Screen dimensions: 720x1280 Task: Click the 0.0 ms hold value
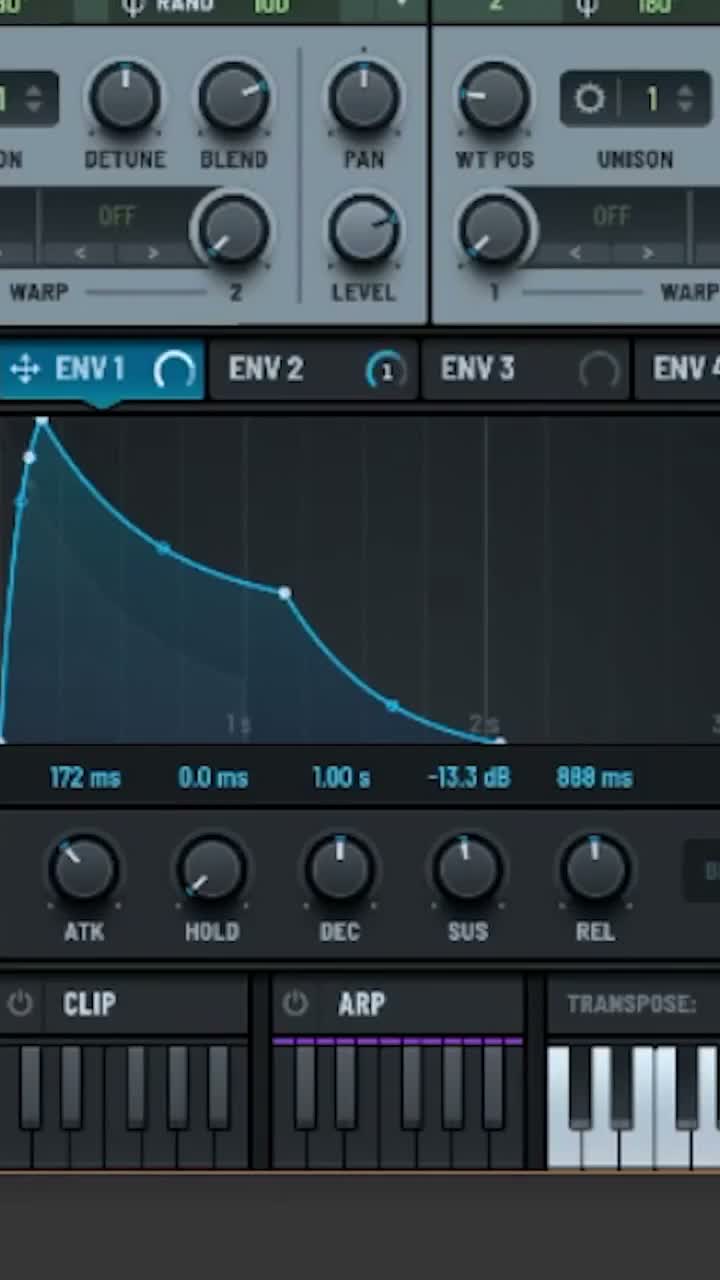[x=212, y=778]
